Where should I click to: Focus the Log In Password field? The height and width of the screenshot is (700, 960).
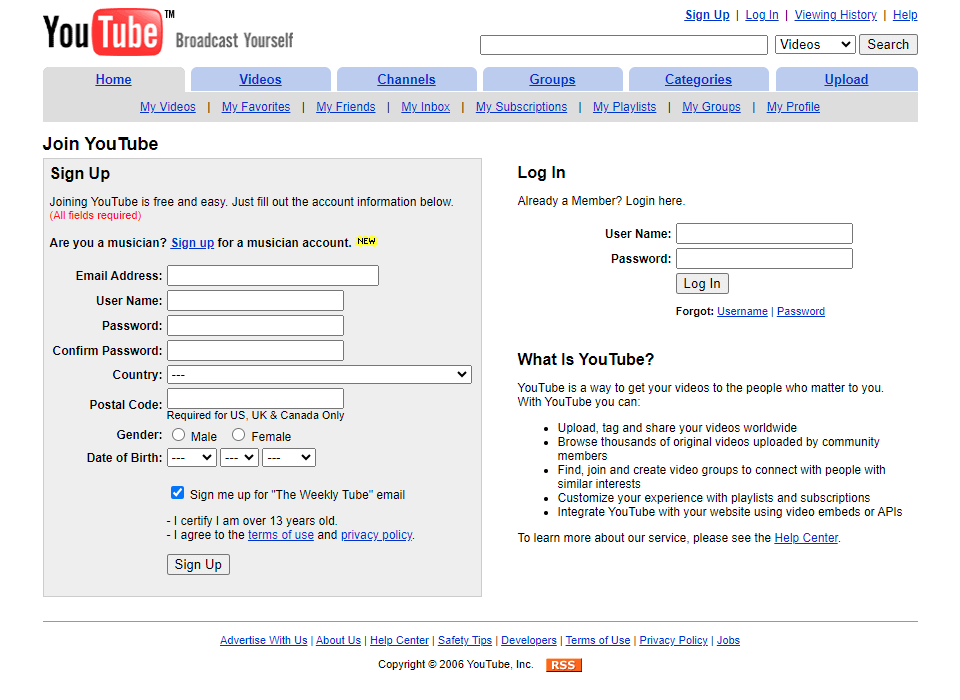click(764, 258)
